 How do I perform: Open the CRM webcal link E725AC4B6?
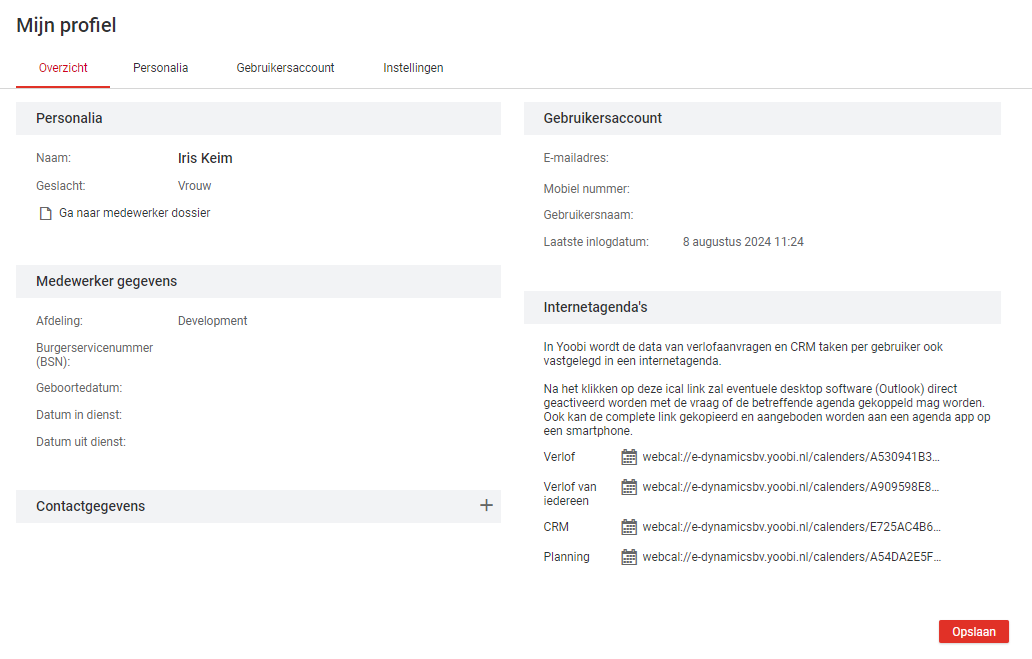coord(792,527)
